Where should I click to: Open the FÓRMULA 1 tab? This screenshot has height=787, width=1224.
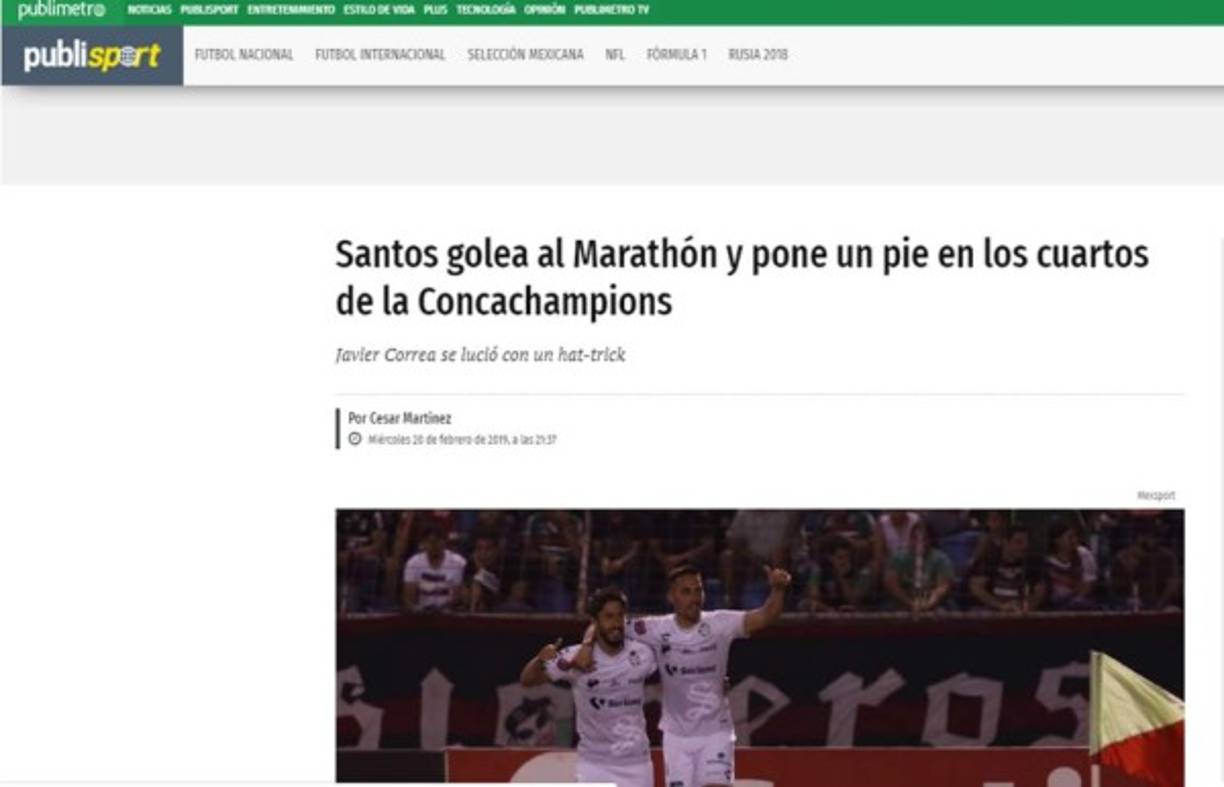[679, 55]
